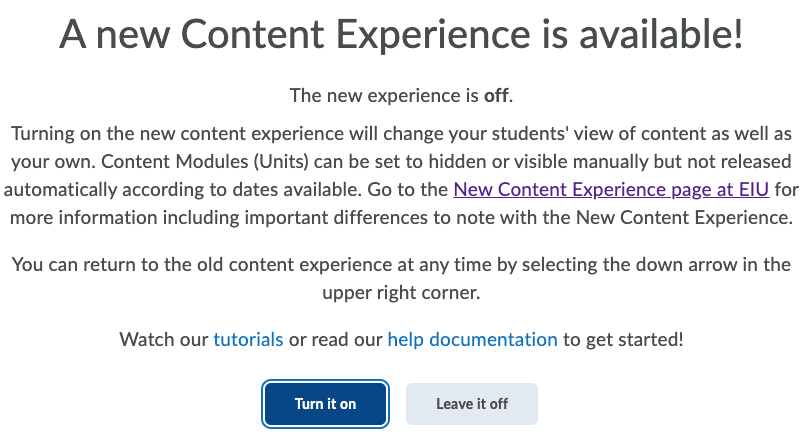Open the New Content Experience page at EIU link
This screenshot has height=439, width=805.
pos(611,187)
